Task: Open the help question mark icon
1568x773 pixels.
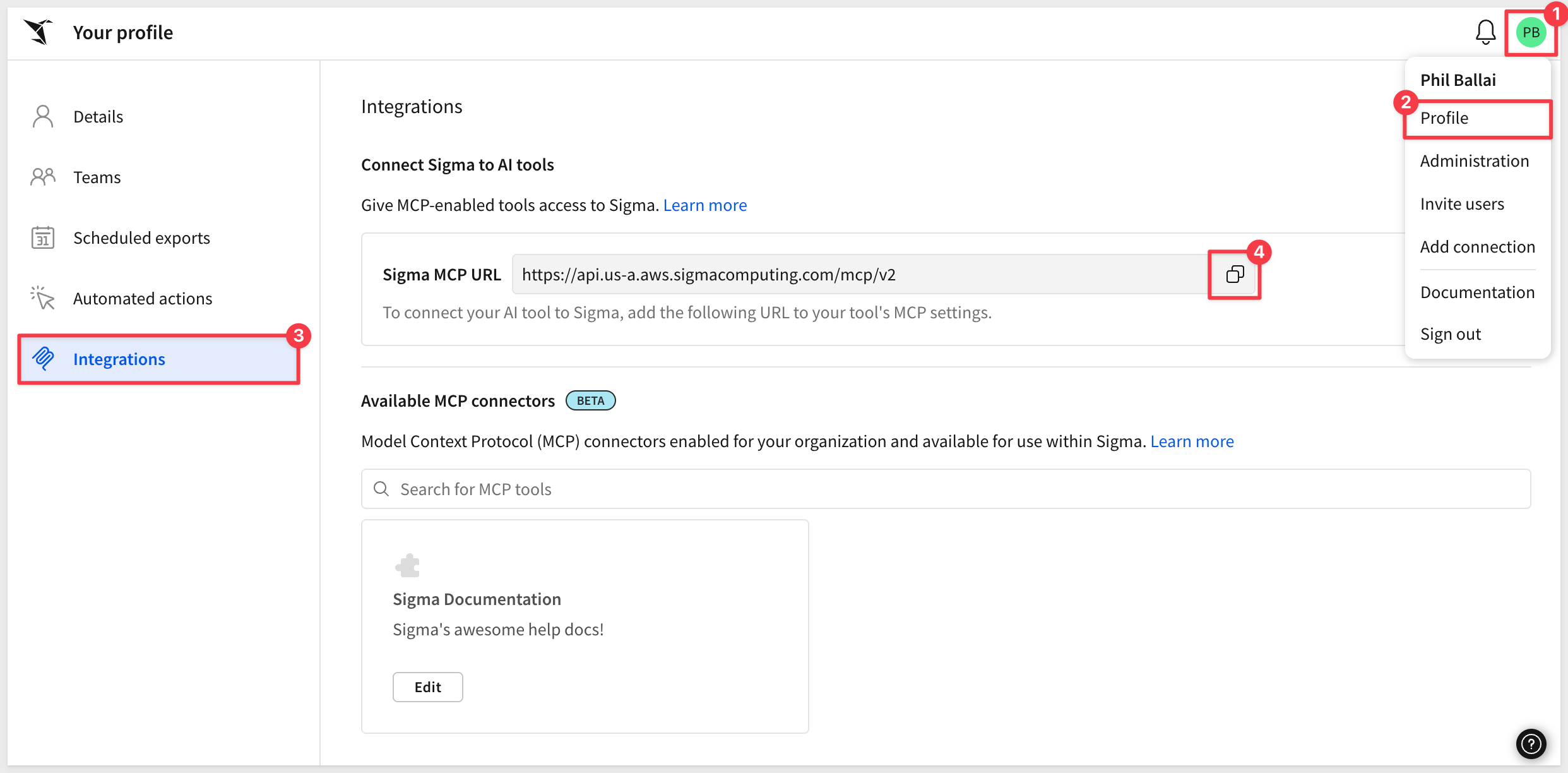Action: click(1531, 743)
